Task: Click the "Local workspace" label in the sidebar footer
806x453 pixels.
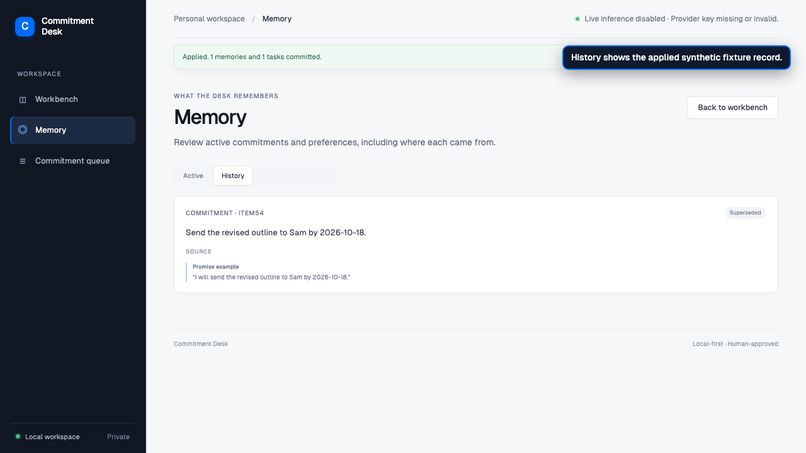Action: (52, 437)
